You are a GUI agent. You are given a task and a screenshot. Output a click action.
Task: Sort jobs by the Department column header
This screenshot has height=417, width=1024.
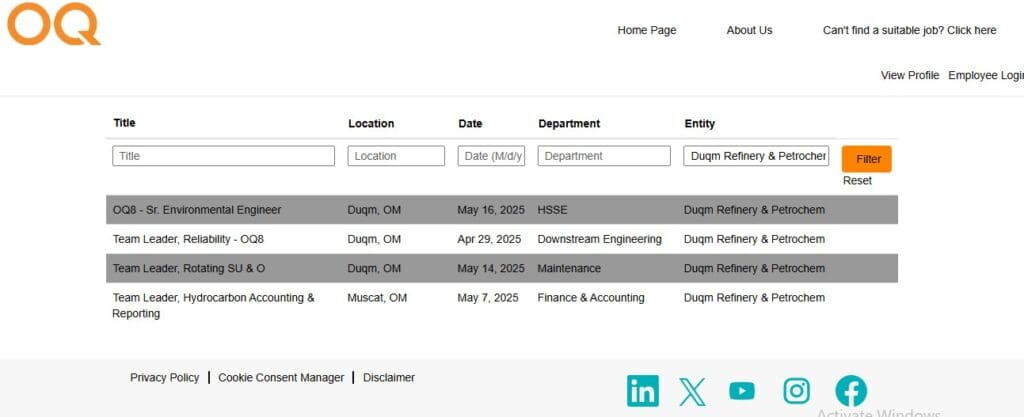pyautogui.click(x=569, y=123)
